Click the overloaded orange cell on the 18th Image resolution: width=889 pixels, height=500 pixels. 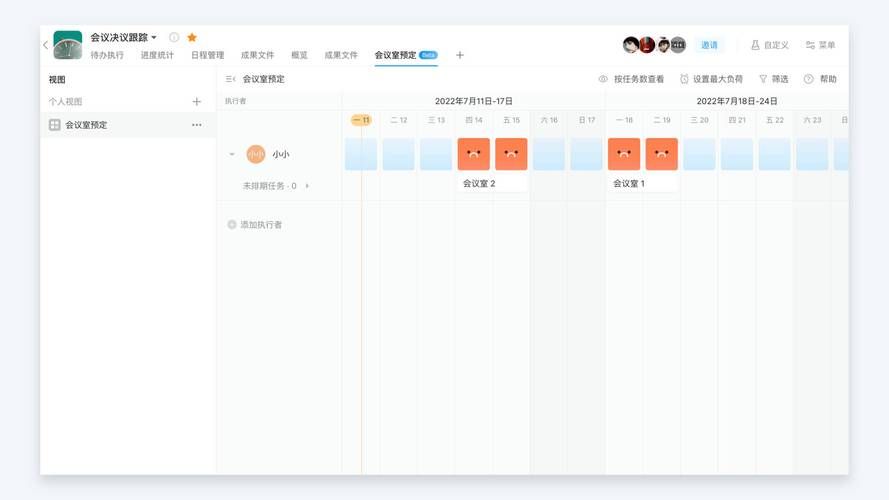tap(624, 154)
